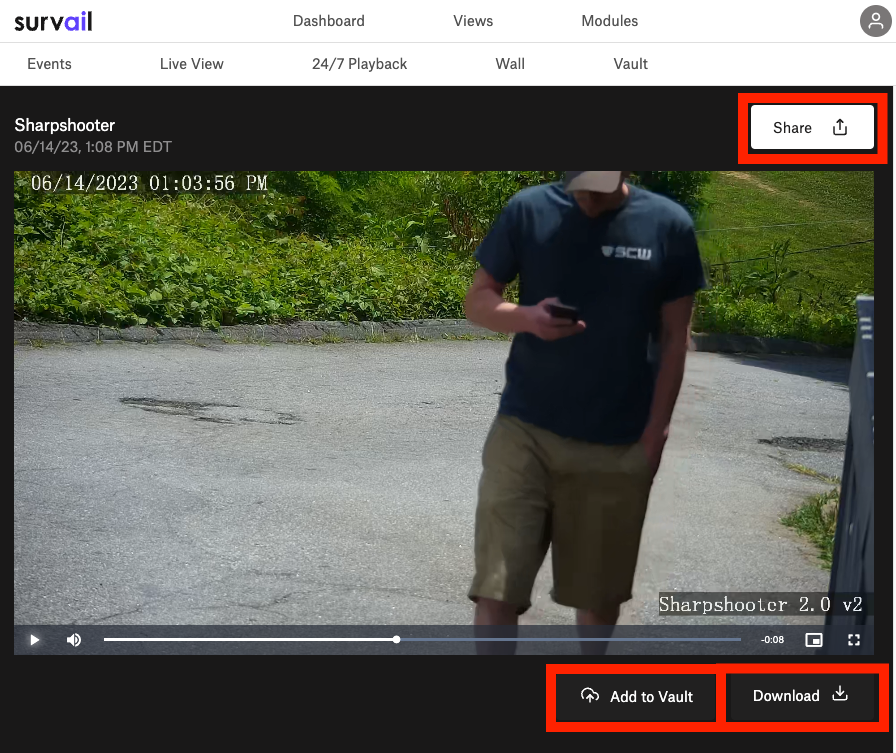Click the video progress slider handle
The height and width of the screenshot is (753, 896).
396,639
